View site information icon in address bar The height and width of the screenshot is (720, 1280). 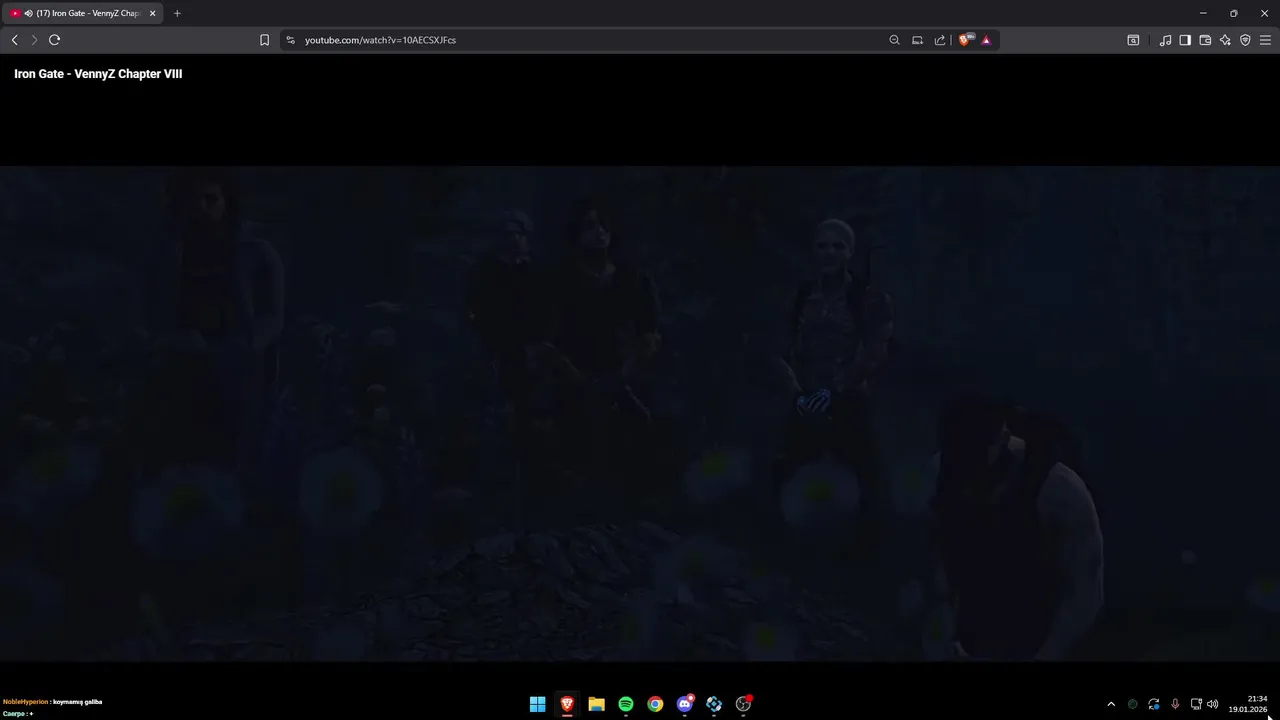tap(290, 40)
